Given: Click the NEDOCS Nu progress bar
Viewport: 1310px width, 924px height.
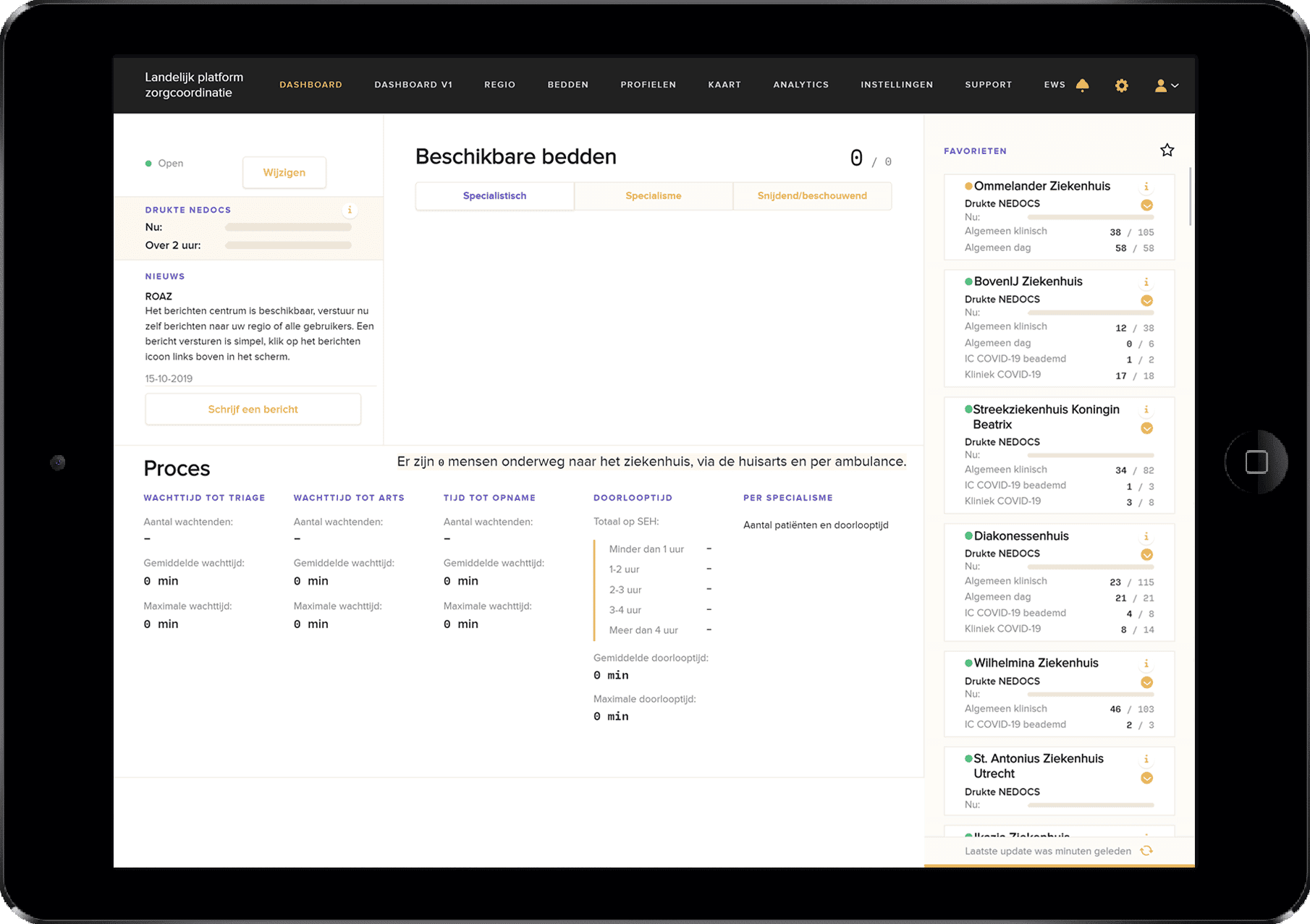Looking at the screenshot, I should (288, 227).
